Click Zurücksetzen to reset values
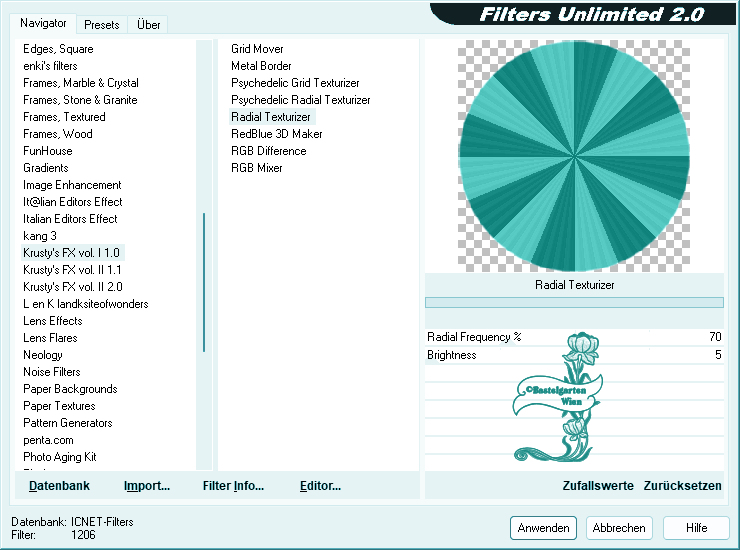The width and height of the screenshot is (740, 550). 682,486
